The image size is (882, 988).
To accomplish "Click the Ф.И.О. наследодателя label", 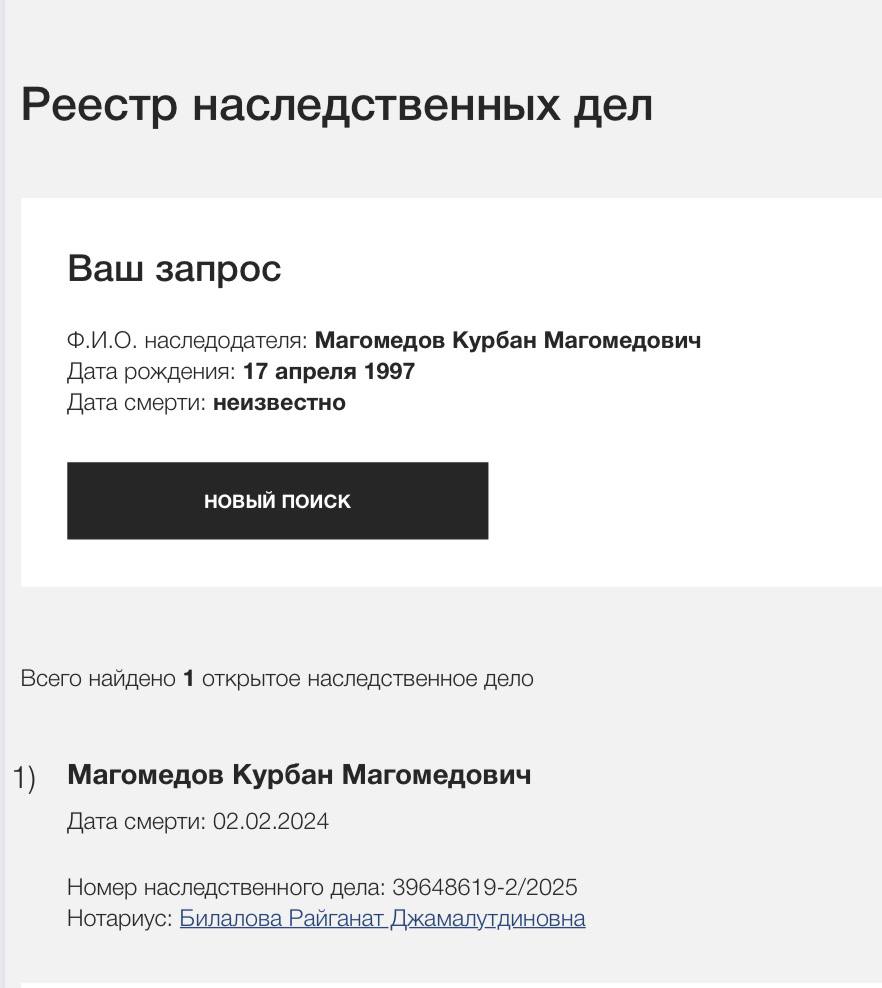I will [x=187, y=340].
